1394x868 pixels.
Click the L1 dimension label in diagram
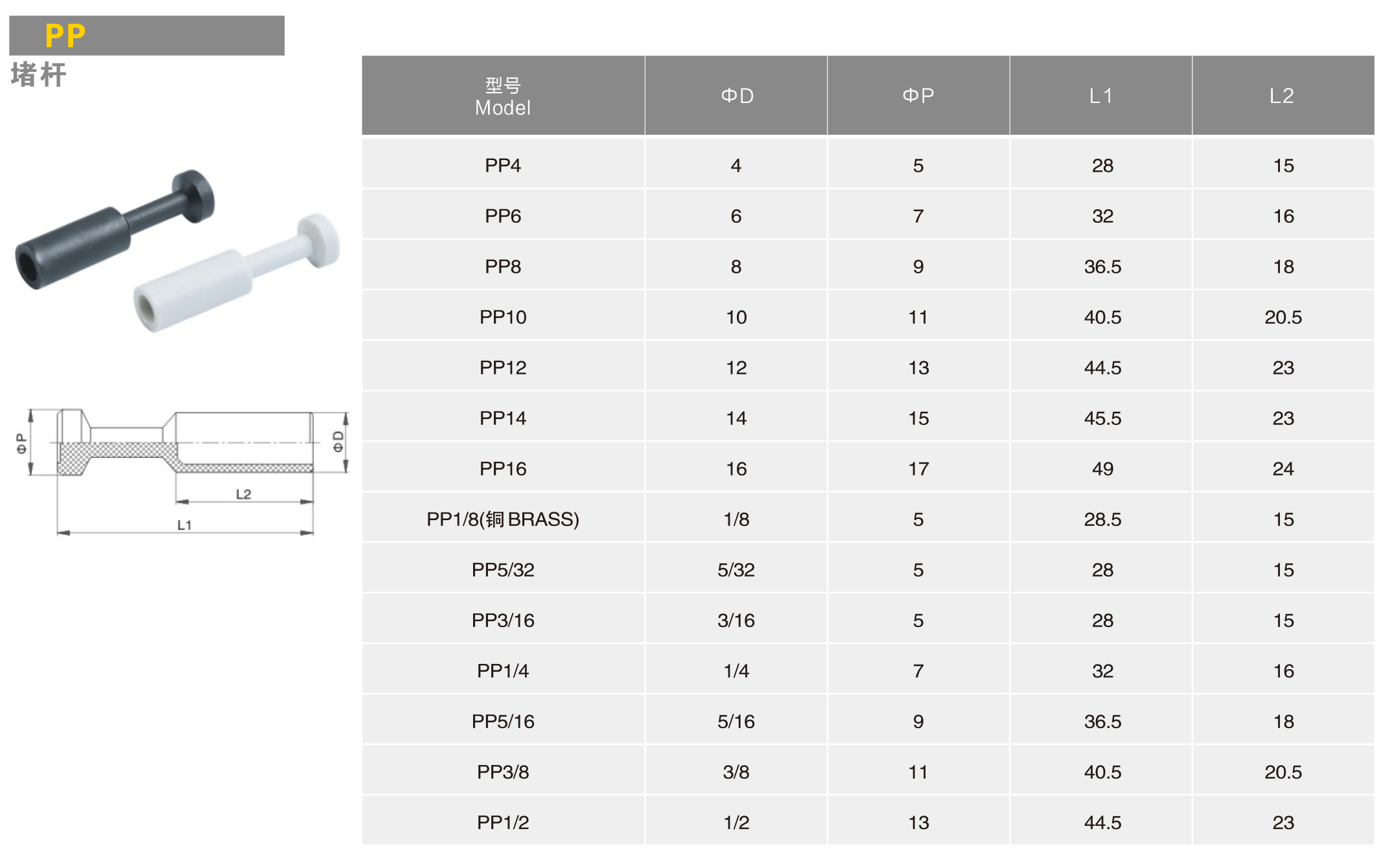[185, 525]
